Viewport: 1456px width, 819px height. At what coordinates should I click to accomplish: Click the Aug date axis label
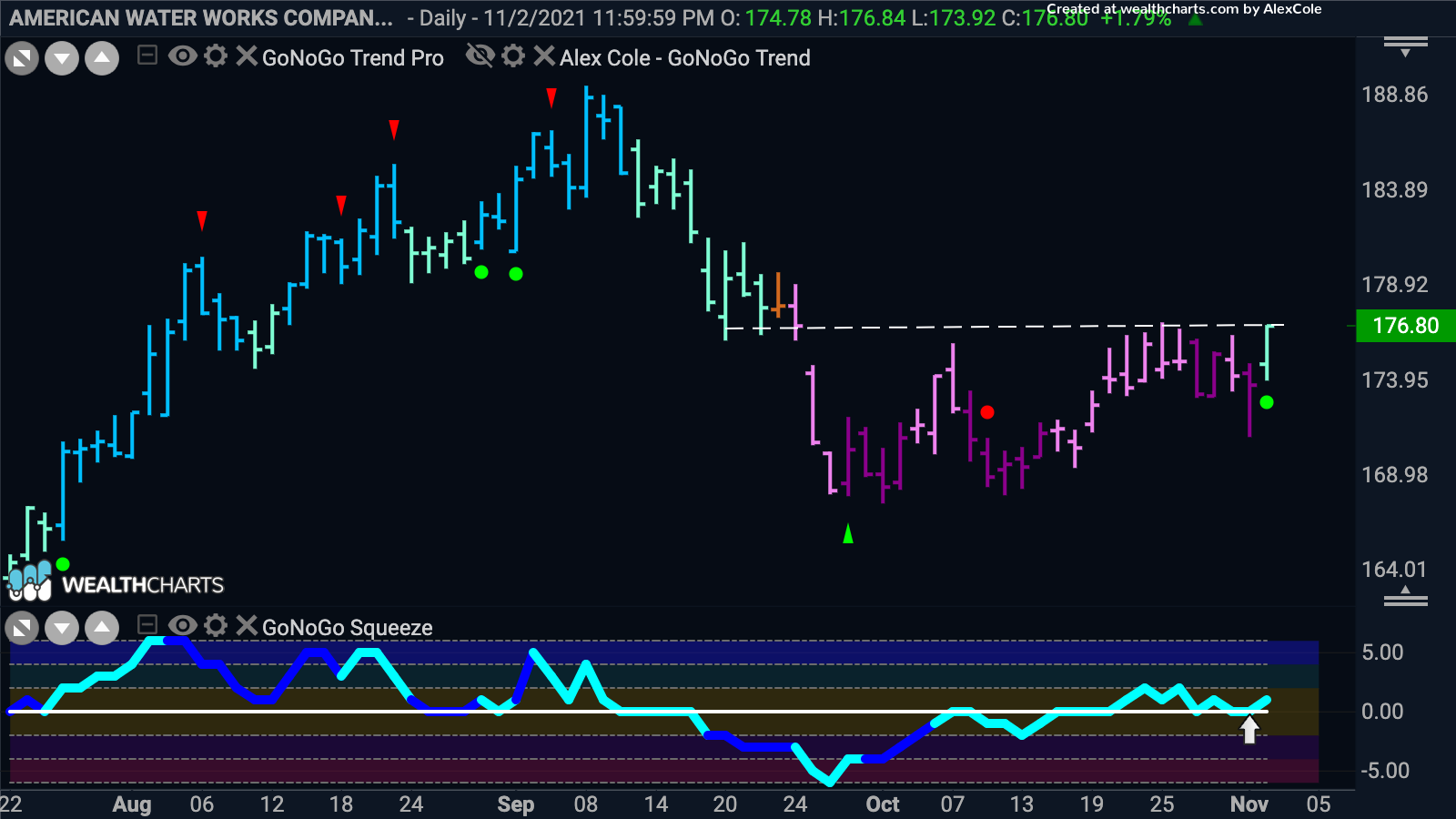click(x=132, y=804)
